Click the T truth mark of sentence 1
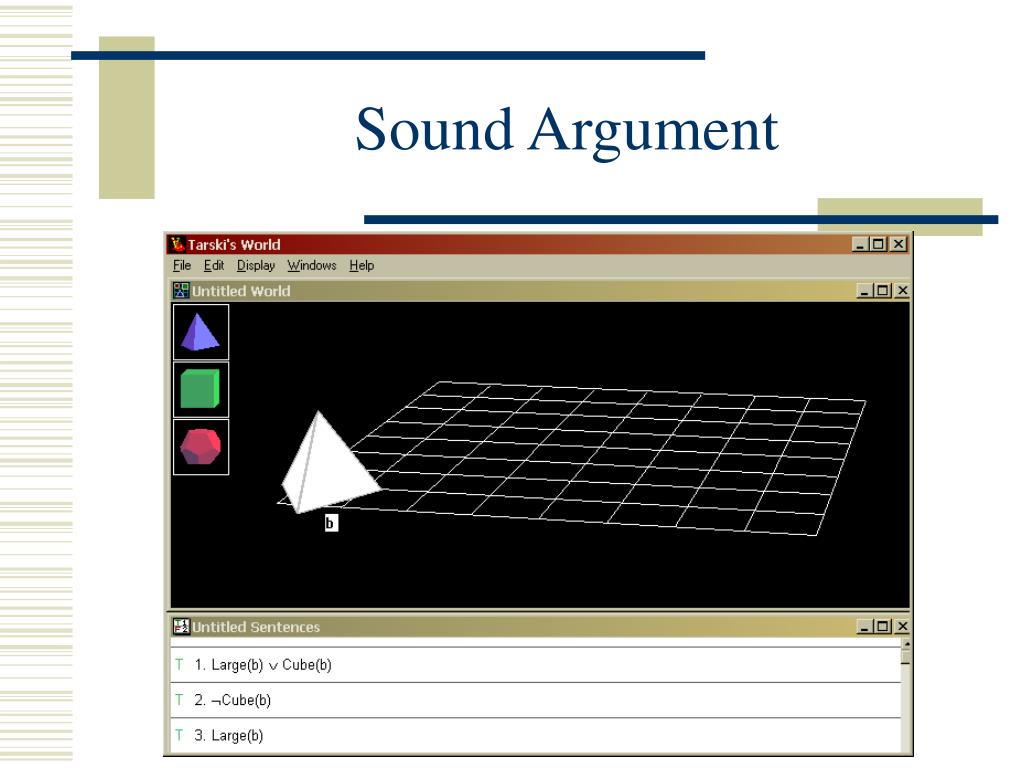The width and height of the screenshot is (1024, 768). (x=179, y=665)
